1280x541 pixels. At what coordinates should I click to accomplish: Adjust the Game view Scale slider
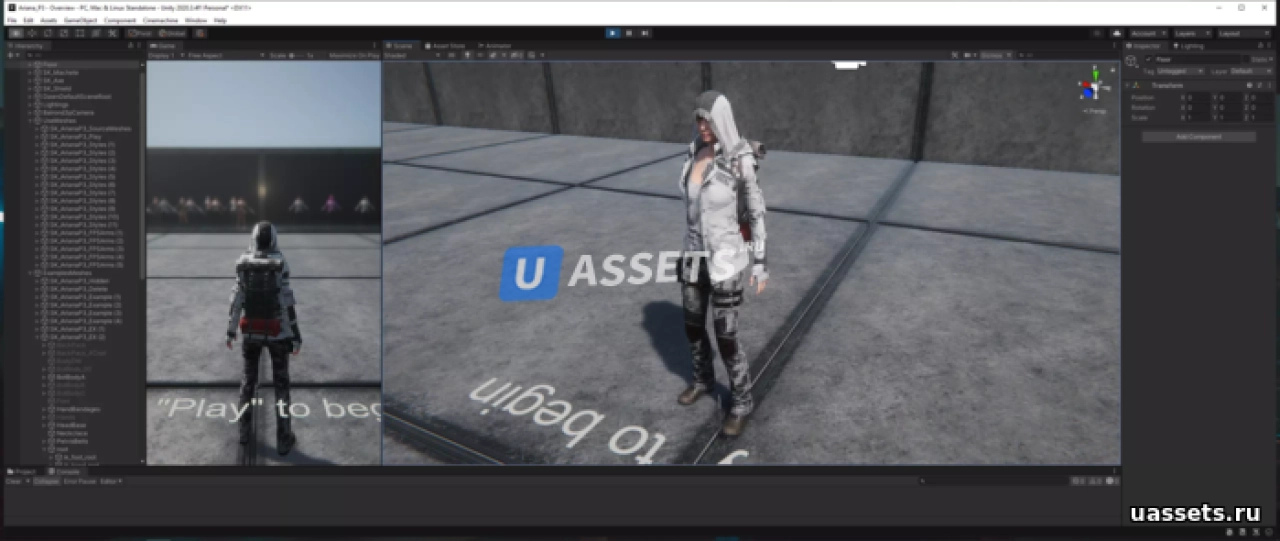[x=296, y=55]
